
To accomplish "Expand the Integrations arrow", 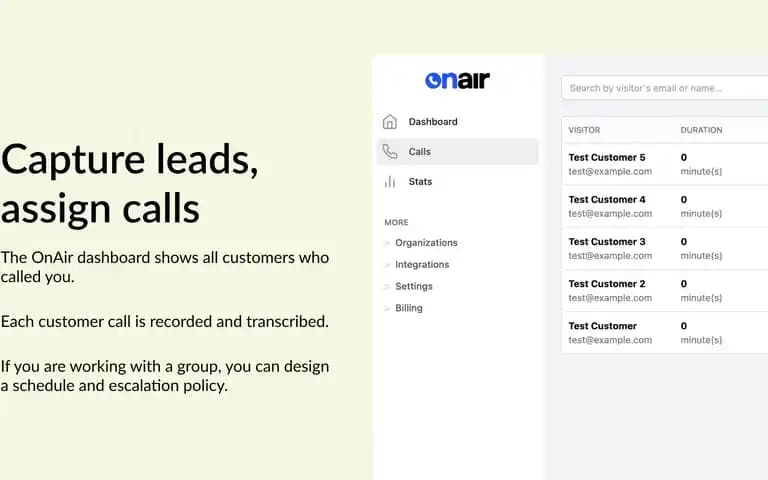I will click(386, 264).
